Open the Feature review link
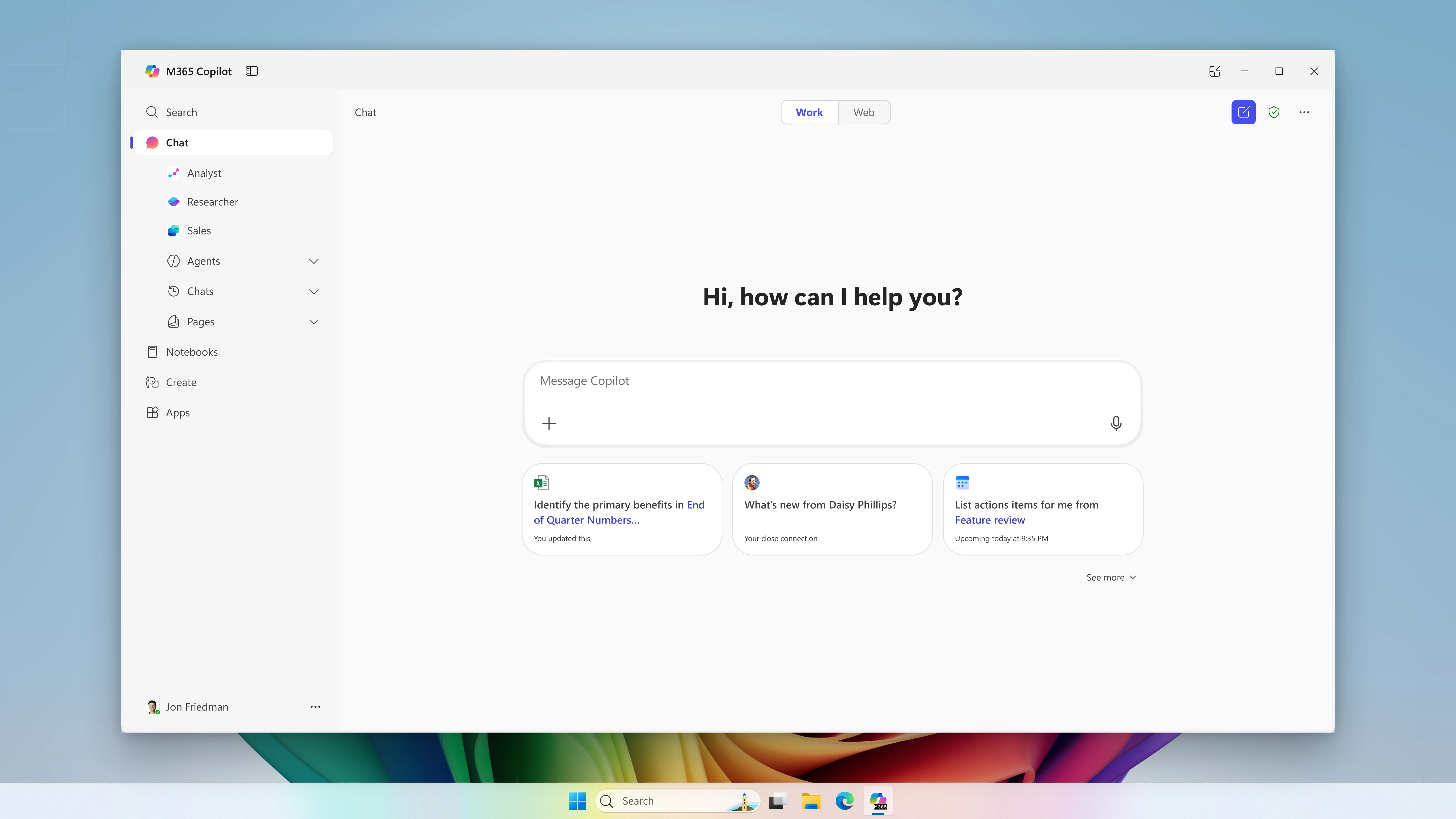The image size is (1456, 819). point(990,520)
